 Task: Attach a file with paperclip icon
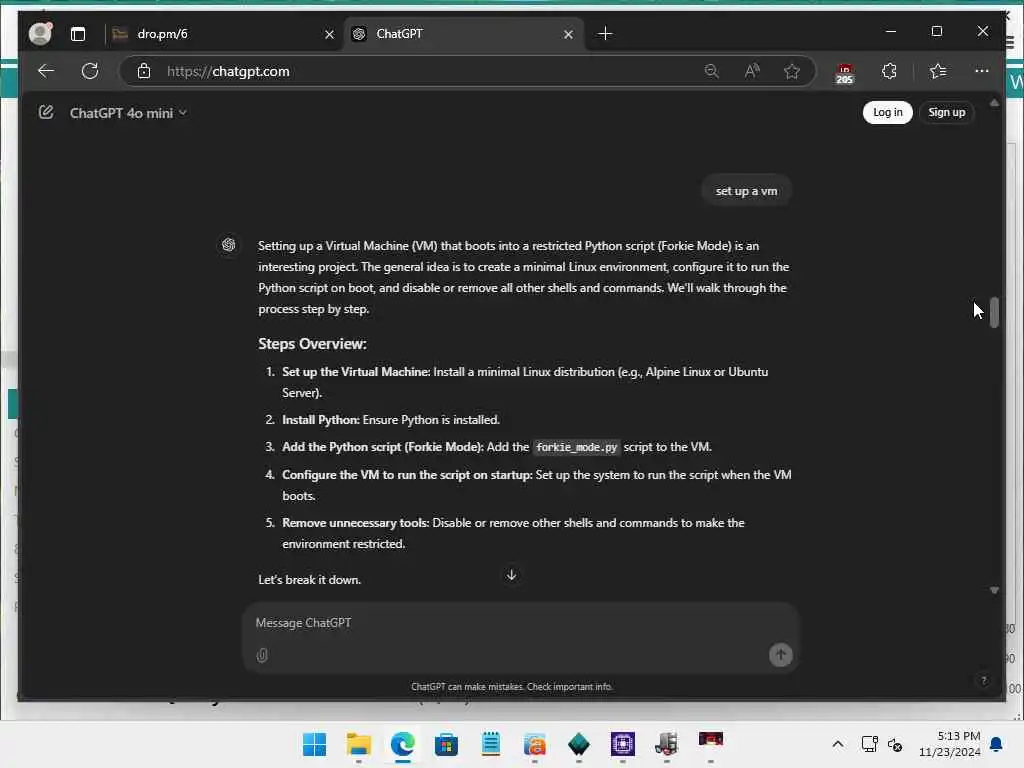tap(262, 655)
